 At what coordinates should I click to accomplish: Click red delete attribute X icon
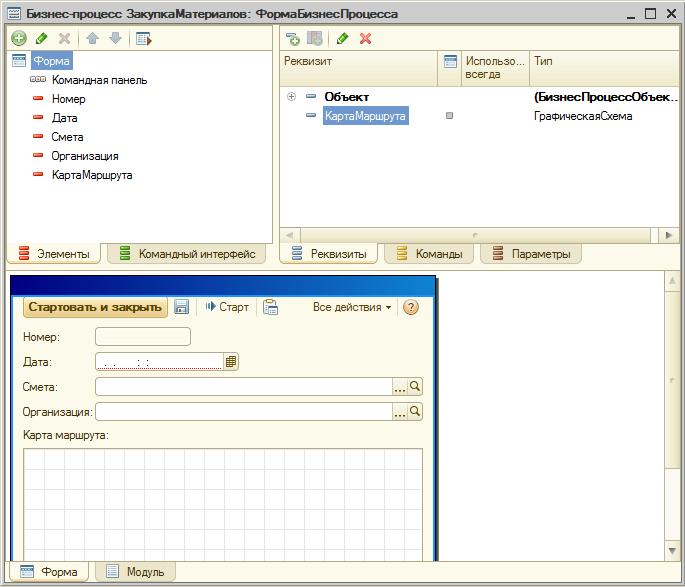366,38
